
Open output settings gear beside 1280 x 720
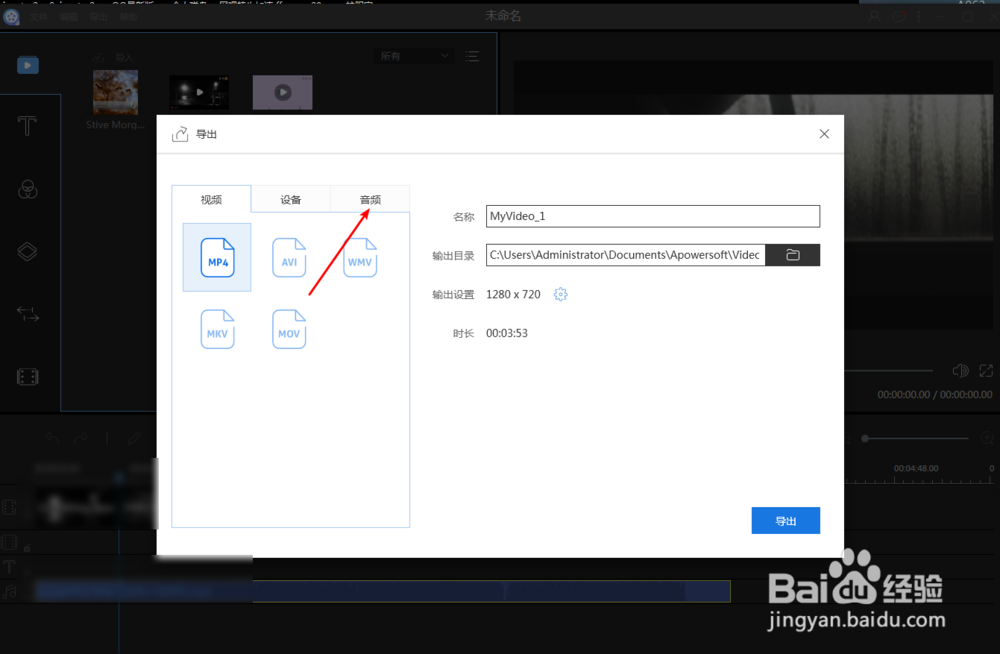tap(560, 294)
